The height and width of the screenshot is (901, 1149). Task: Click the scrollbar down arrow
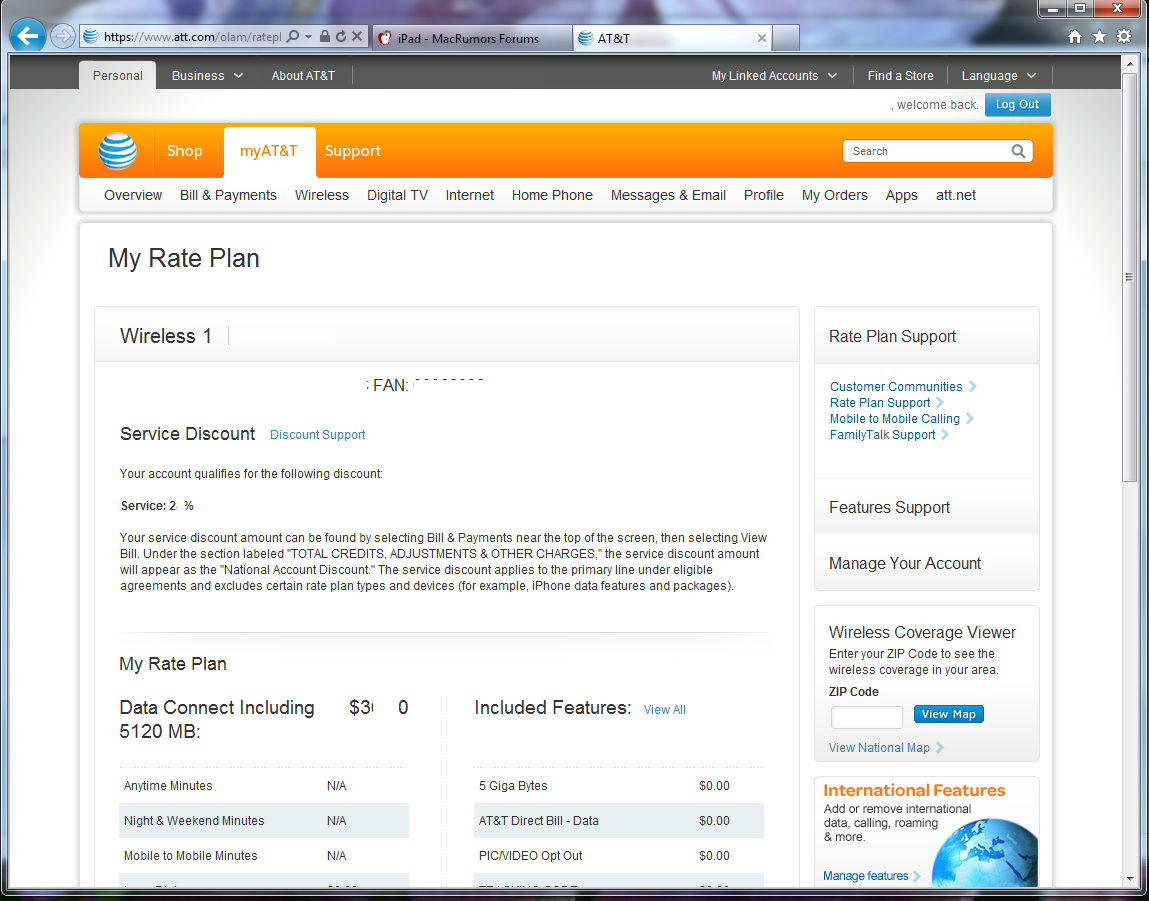[1128, 878]
